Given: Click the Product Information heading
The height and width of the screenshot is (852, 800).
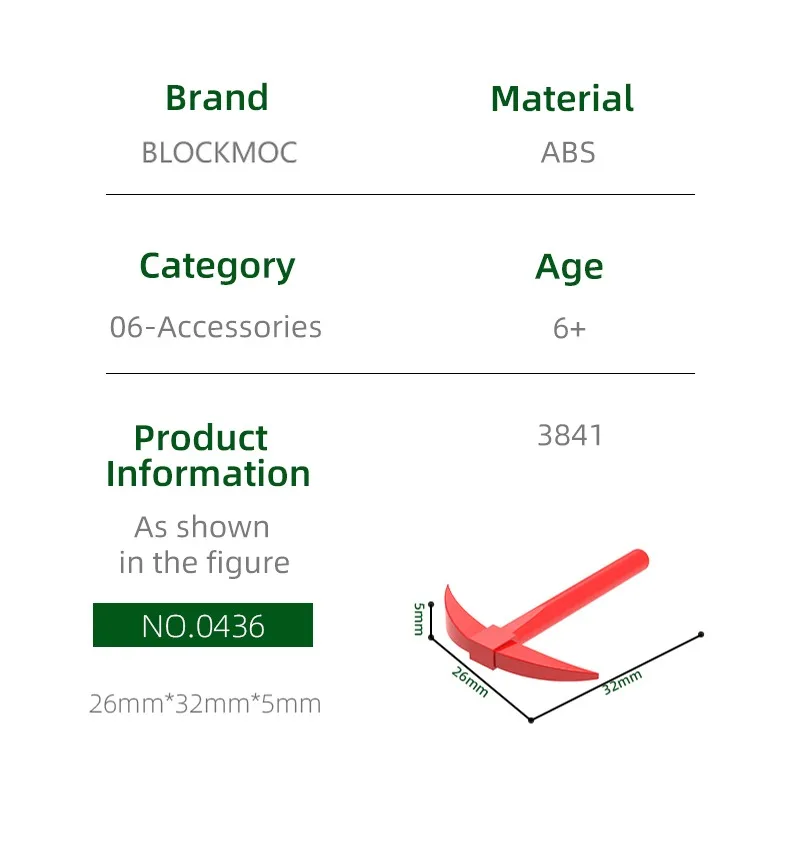Looking at the screenshot, I should (208, 456).
